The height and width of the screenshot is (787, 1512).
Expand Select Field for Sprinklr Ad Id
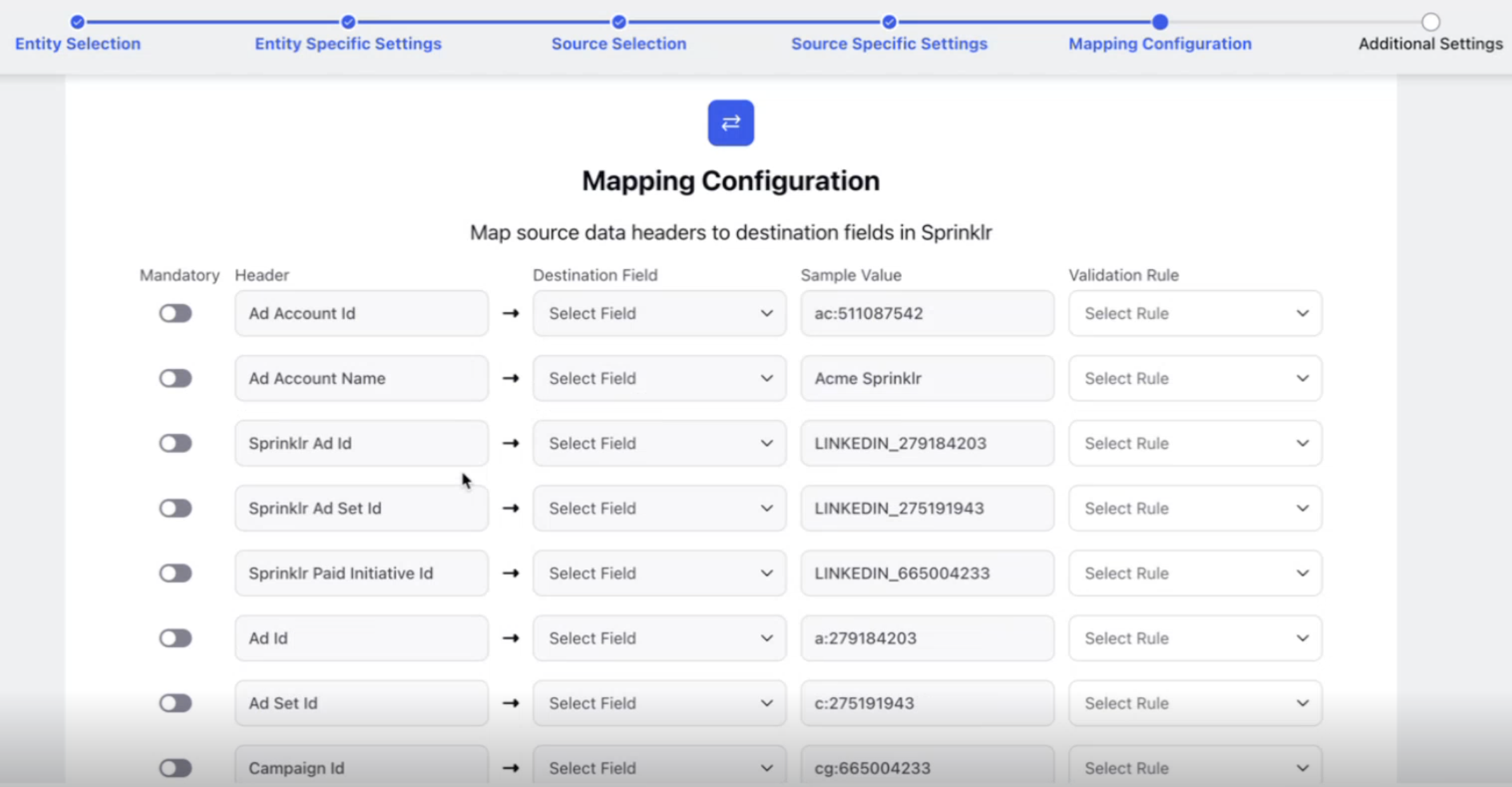[659, 443]
